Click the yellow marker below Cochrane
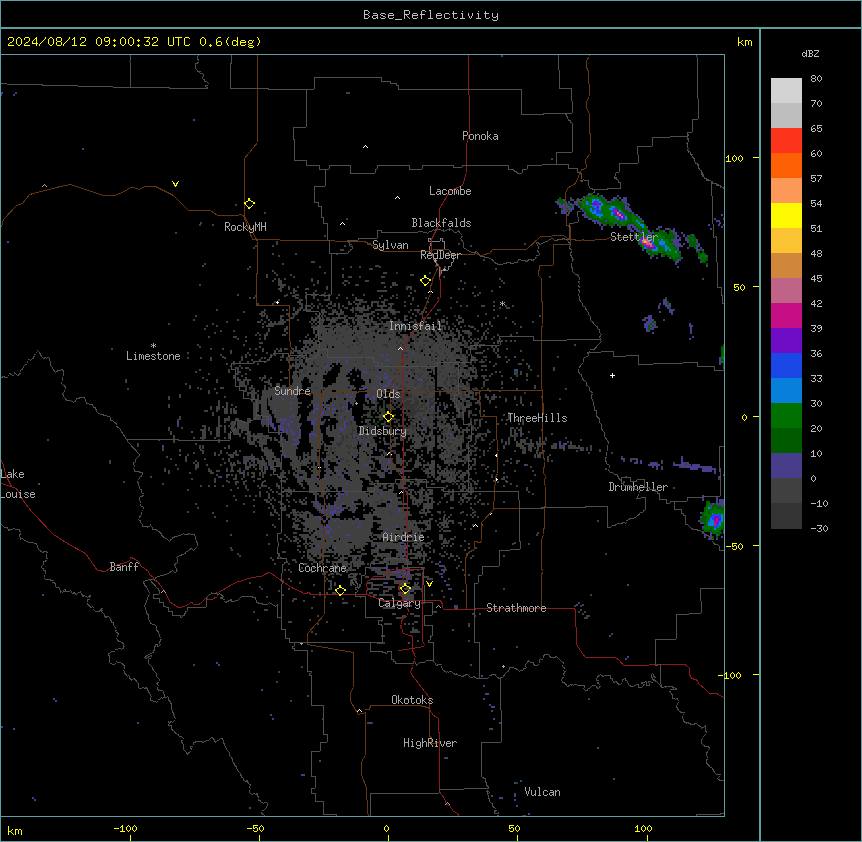This screenshot has width=862, height=842. click(x=340, y=590)
